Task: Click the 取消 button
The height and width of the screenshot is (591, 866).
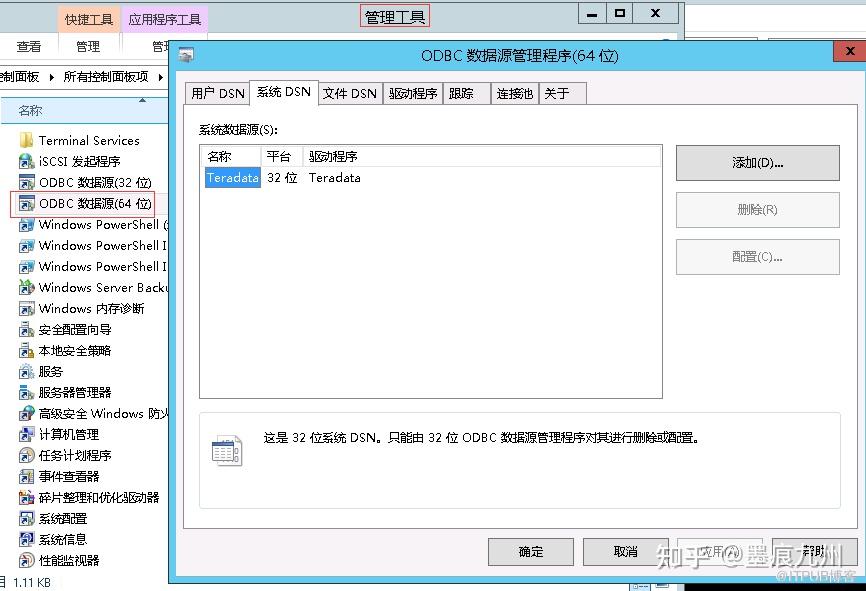Action: click(x=626, y=551)
